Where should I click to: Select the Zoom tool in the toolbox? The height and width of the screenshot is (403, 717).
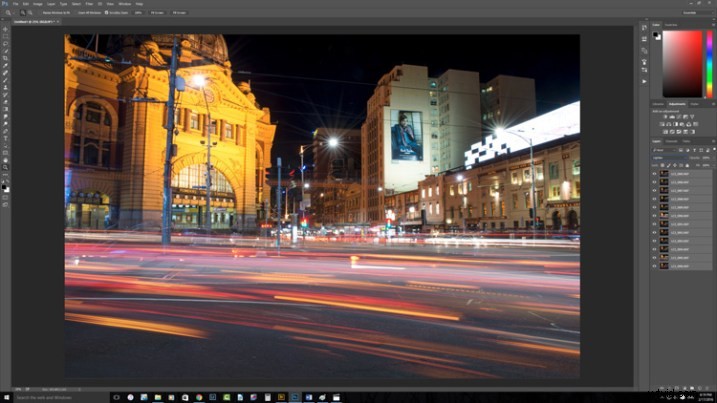tap(5, 168)
